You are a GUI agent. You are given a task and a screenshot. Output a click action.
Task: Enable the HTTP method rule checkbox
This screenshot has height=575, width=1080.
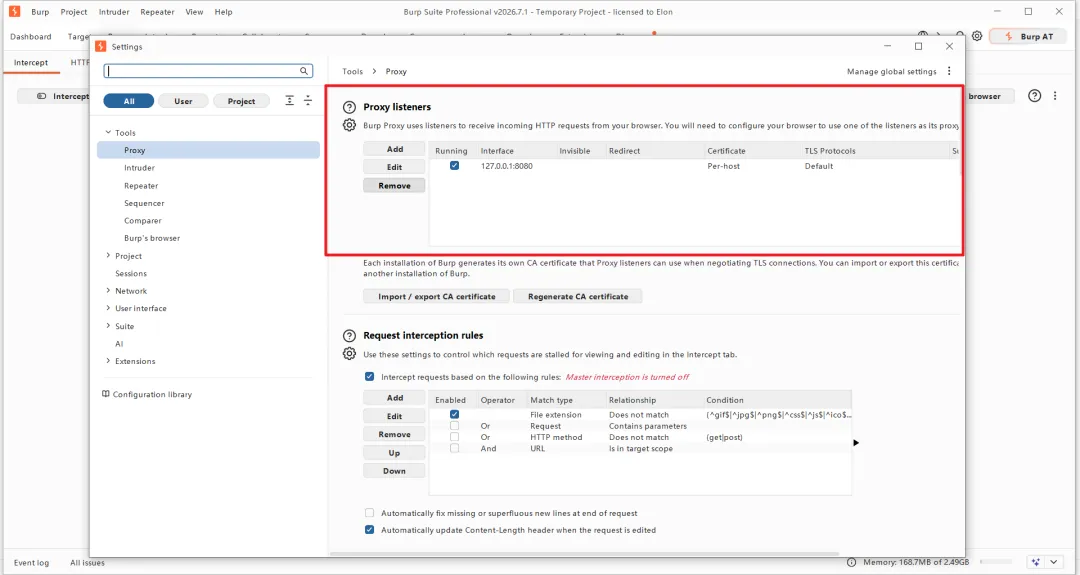tap(455, 437)
